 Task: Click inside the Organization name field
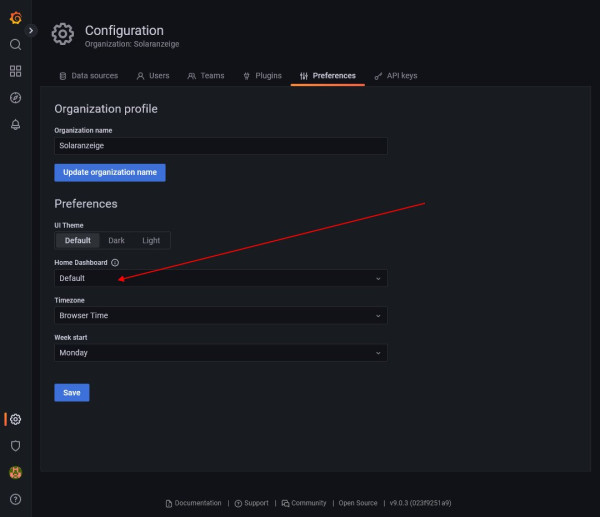[220, 146]
